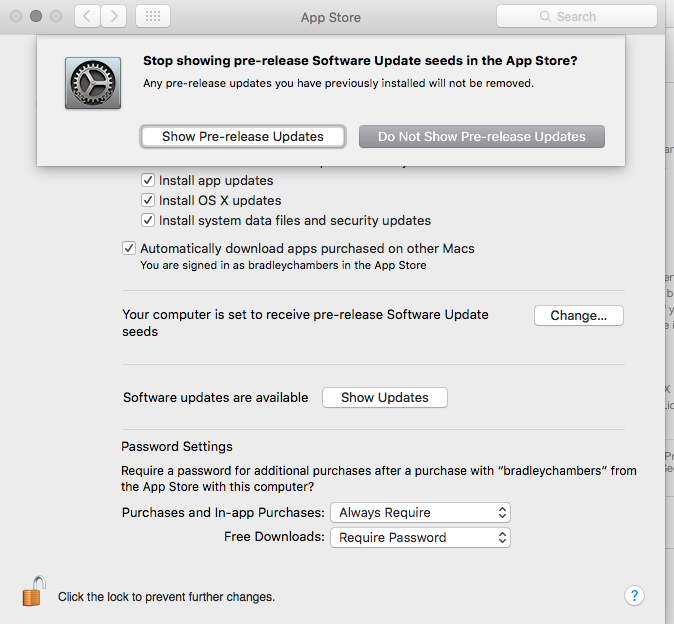The width and height of the screenshot is (674, 624).
Task: Click 'Your computer is set to receive' text
Action: pyautogui.click(x=305, y=323)
